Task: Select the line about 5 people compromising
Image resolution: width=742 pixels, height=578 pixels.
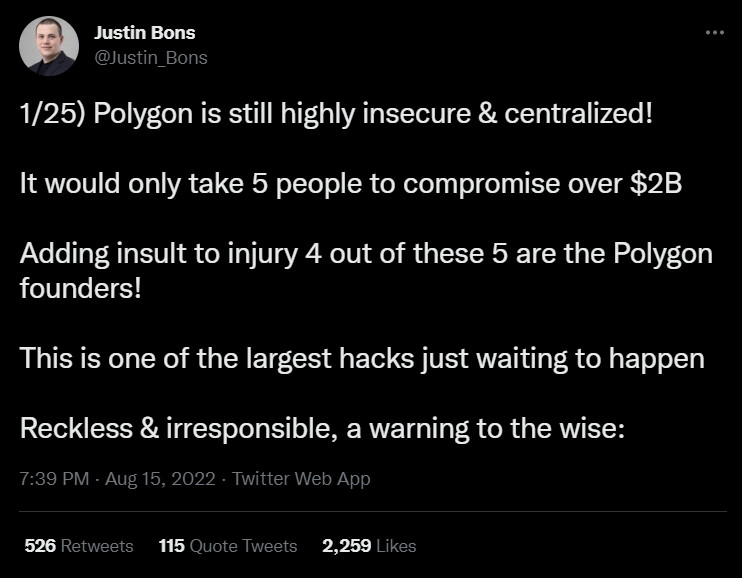Action: [x=351, y=184]
